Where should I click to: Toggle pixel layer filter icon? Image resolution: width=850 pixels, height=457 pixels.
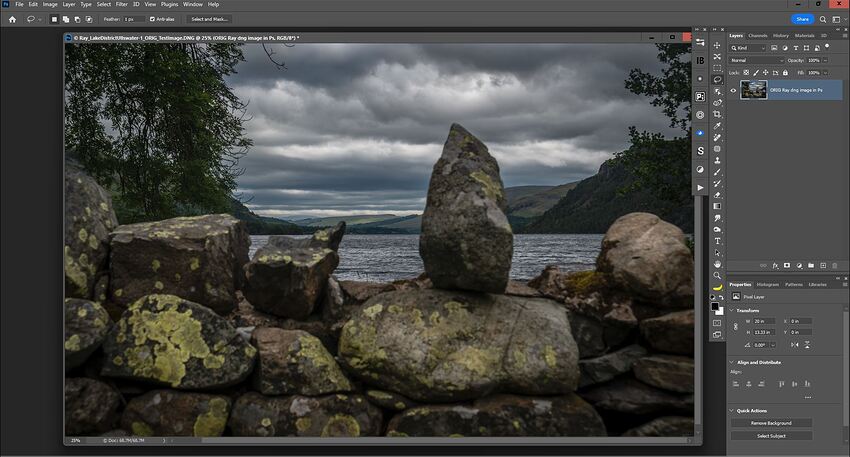tap(774, 48)
